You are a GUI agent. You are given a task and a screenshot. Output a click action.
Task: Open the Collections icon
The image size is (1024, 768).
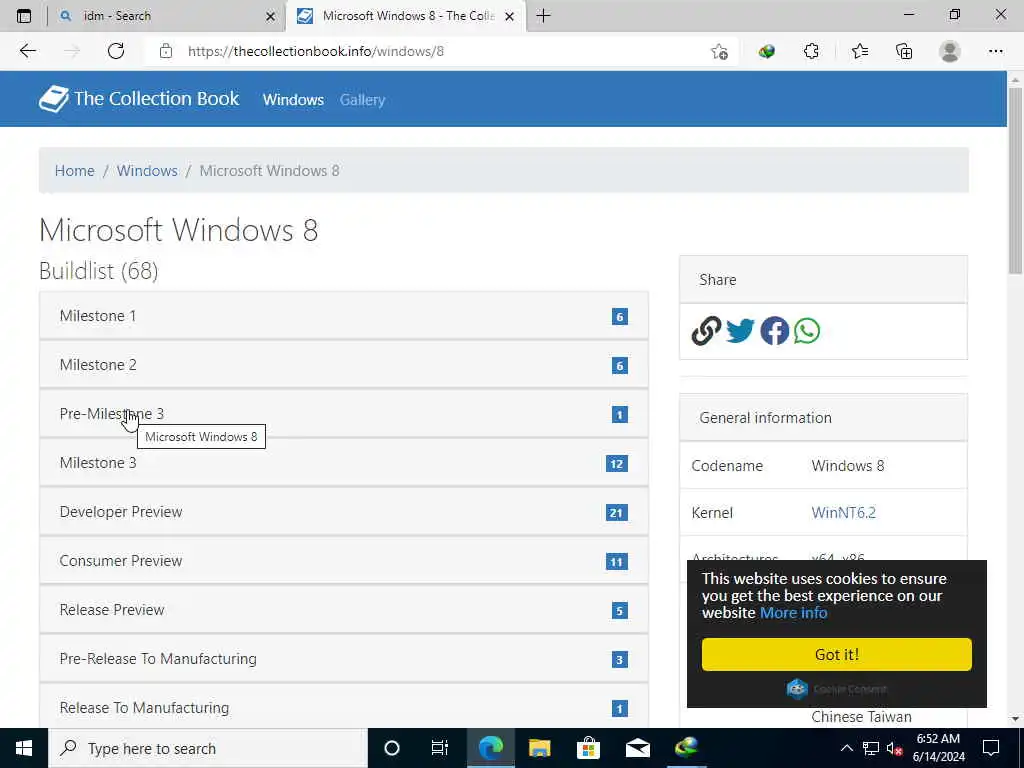[904, 51]
